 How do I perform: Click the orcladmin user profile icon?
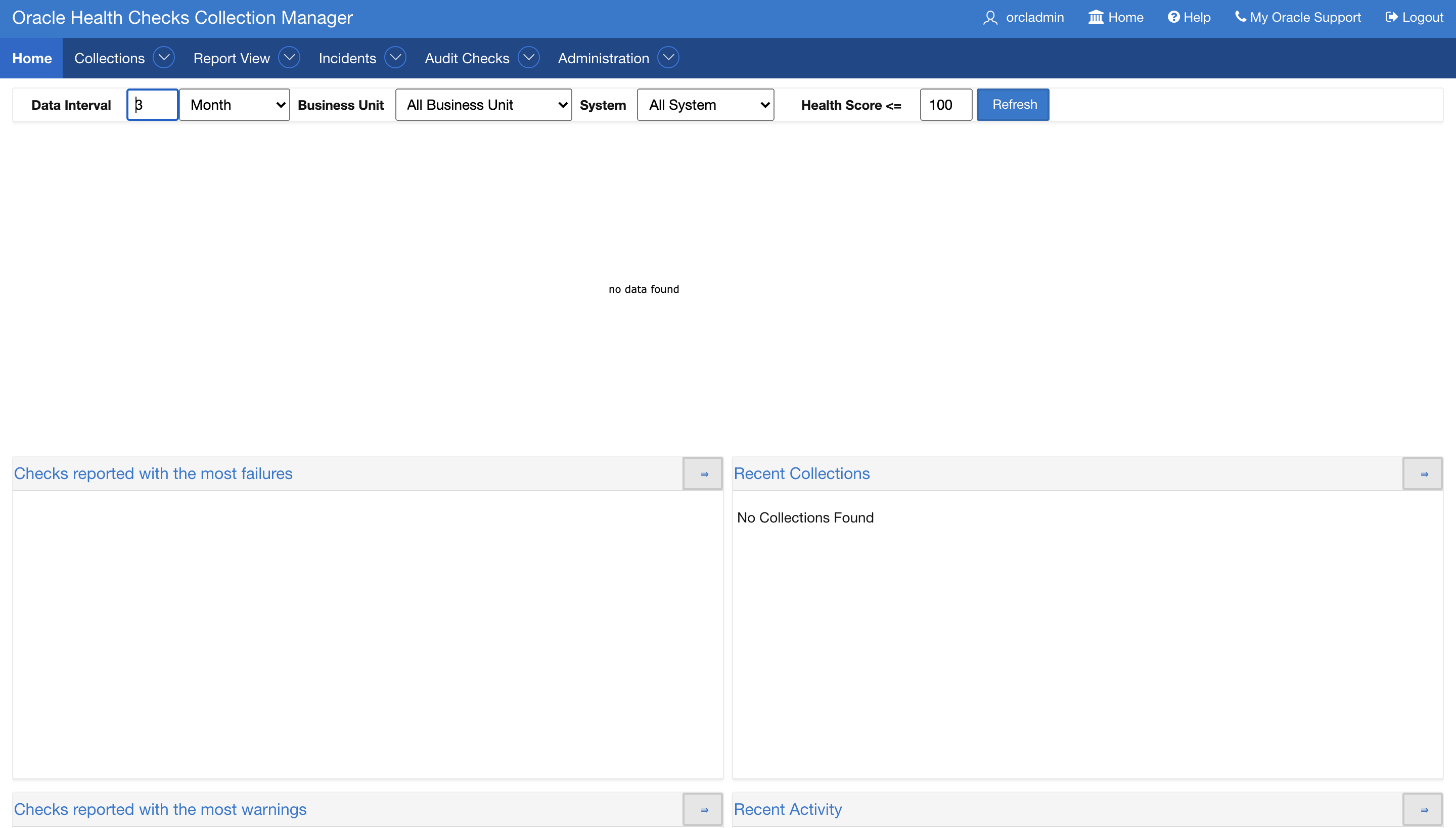(x=990, y=18)
